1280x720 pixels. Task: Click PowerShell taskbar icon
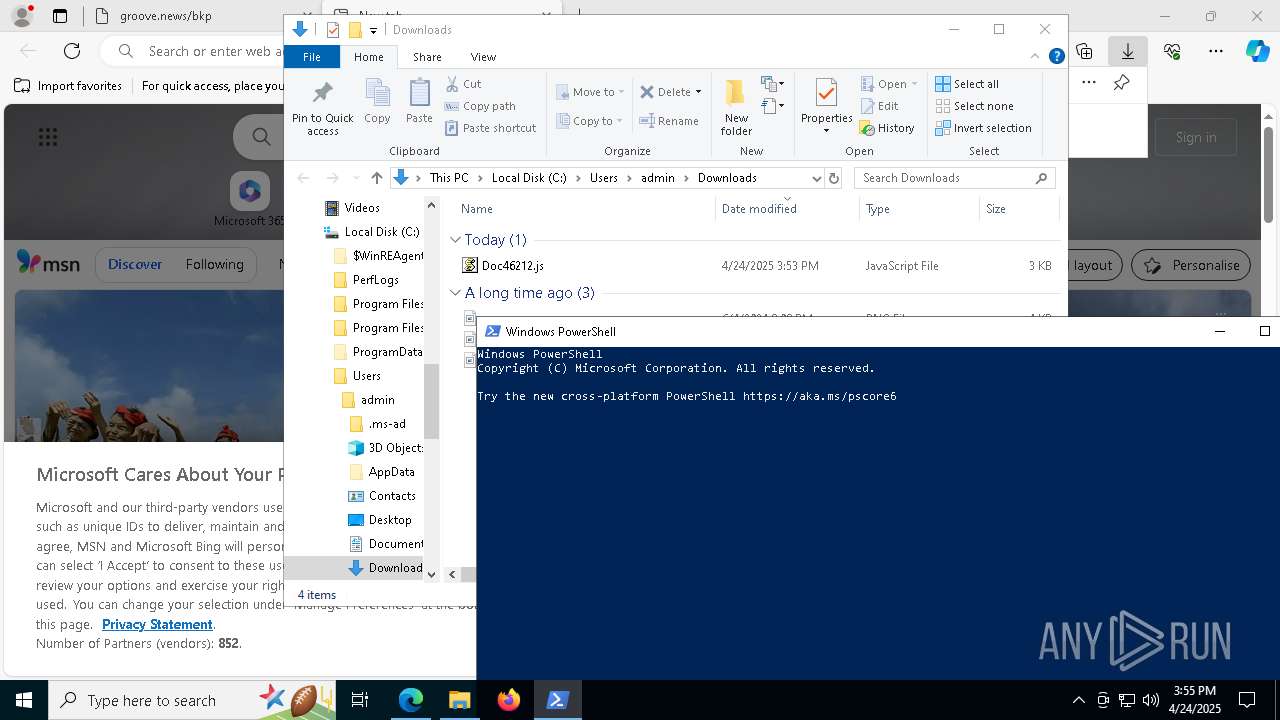coord(557,700)
